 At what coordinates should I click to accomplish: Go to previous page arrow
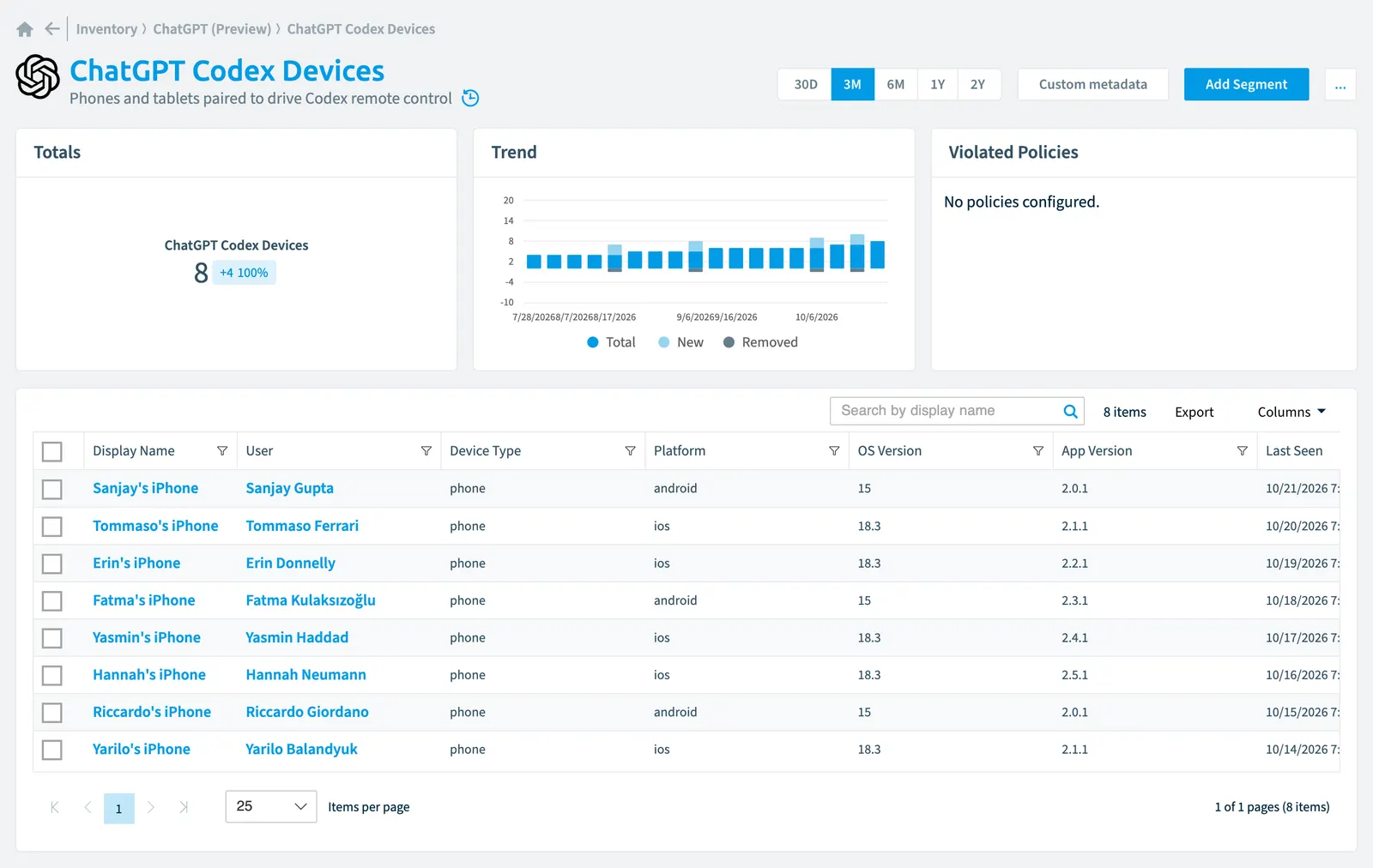88,807
